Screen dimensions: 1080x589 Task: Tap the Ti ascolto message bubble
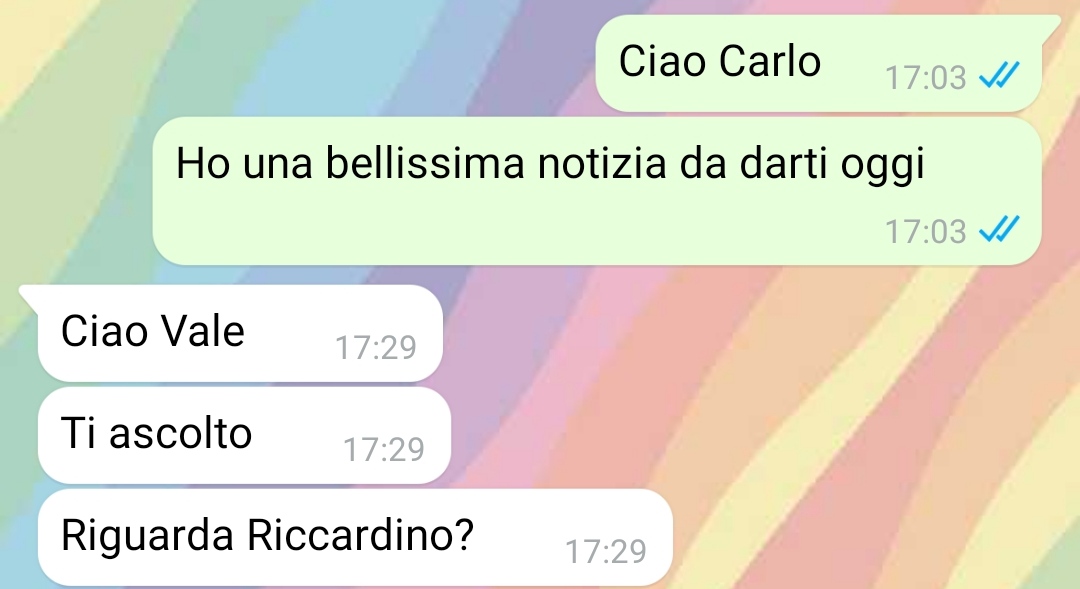[x=245, y=435]
